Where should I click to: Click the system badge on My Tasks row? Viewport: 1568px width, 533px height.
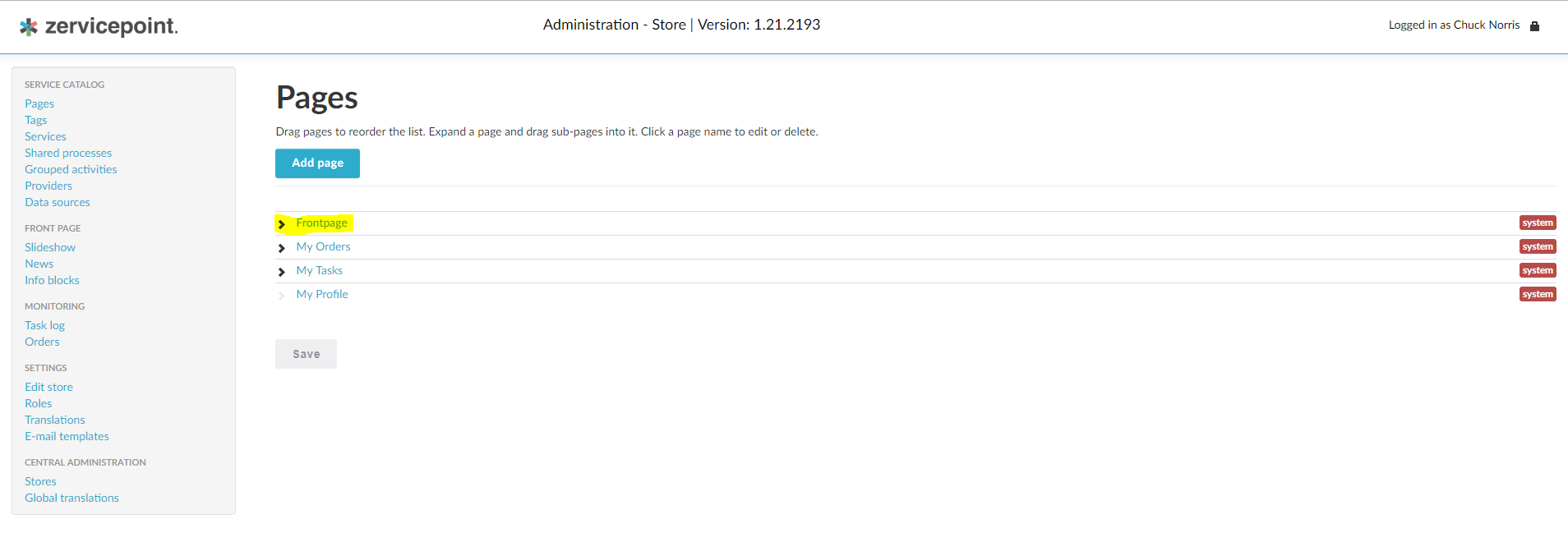[1537, 270]
